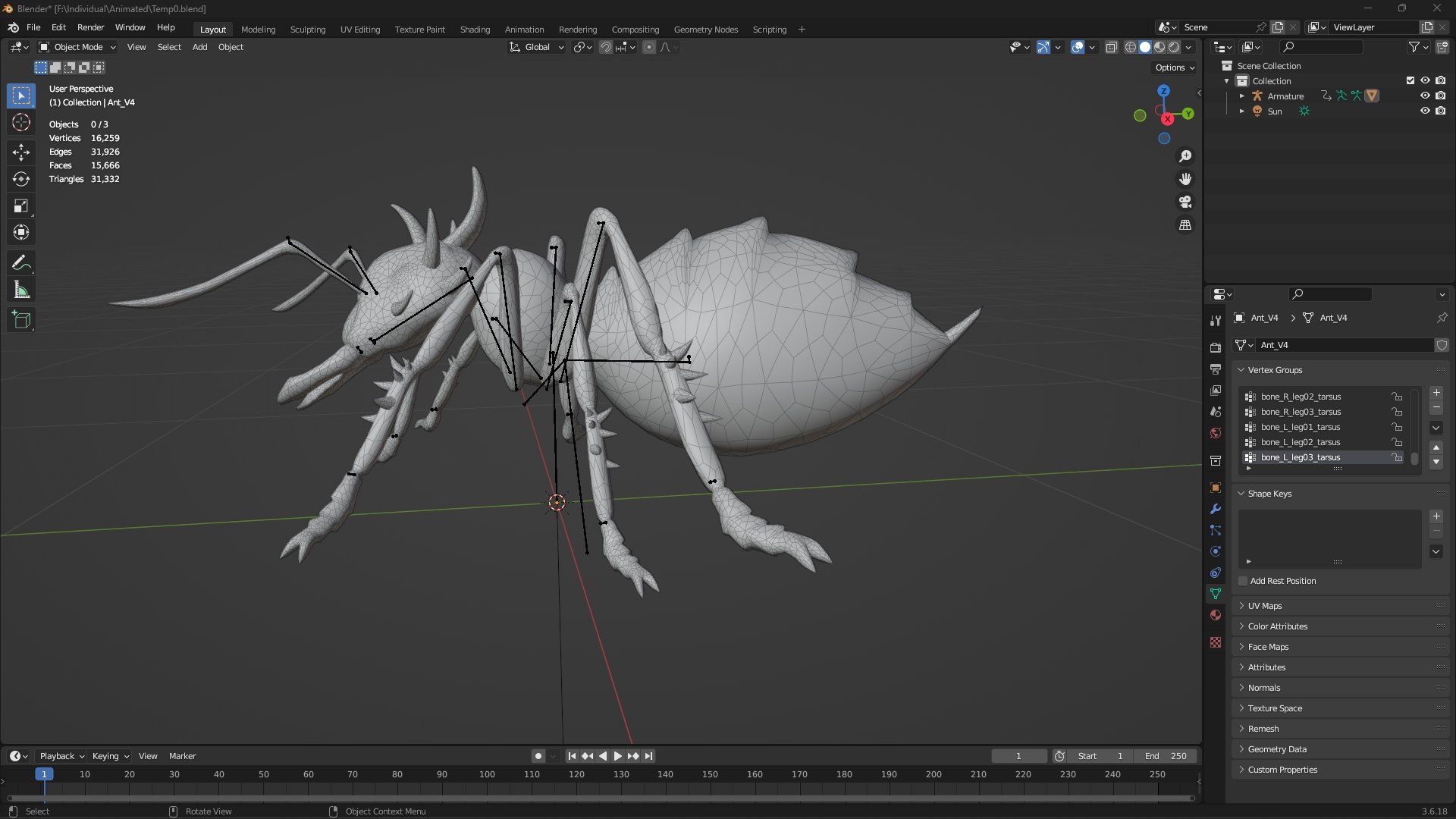Toggle Collection exclude checkbox
The width and height of the screenshot is (1456, 819).
coord(1410,81)
